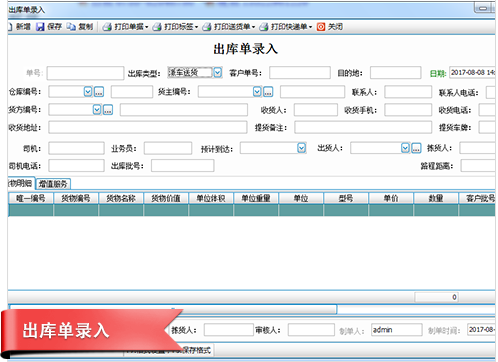Click the 制单时间 field
The image size is (498, 362).
481,330
